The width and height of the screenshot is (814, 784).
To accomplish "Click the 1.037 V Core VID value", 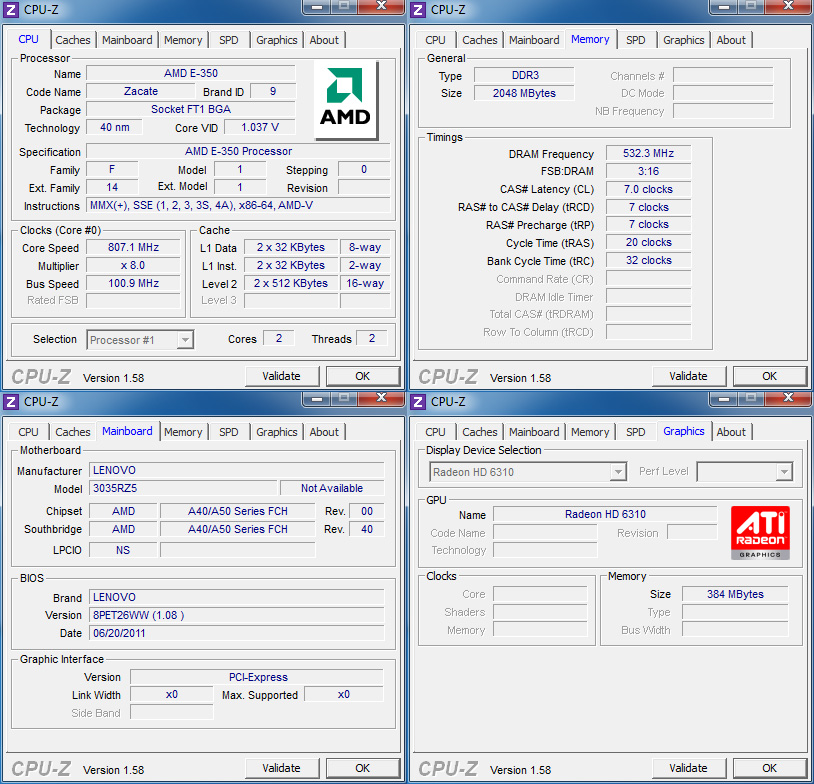I will [260, 127].
